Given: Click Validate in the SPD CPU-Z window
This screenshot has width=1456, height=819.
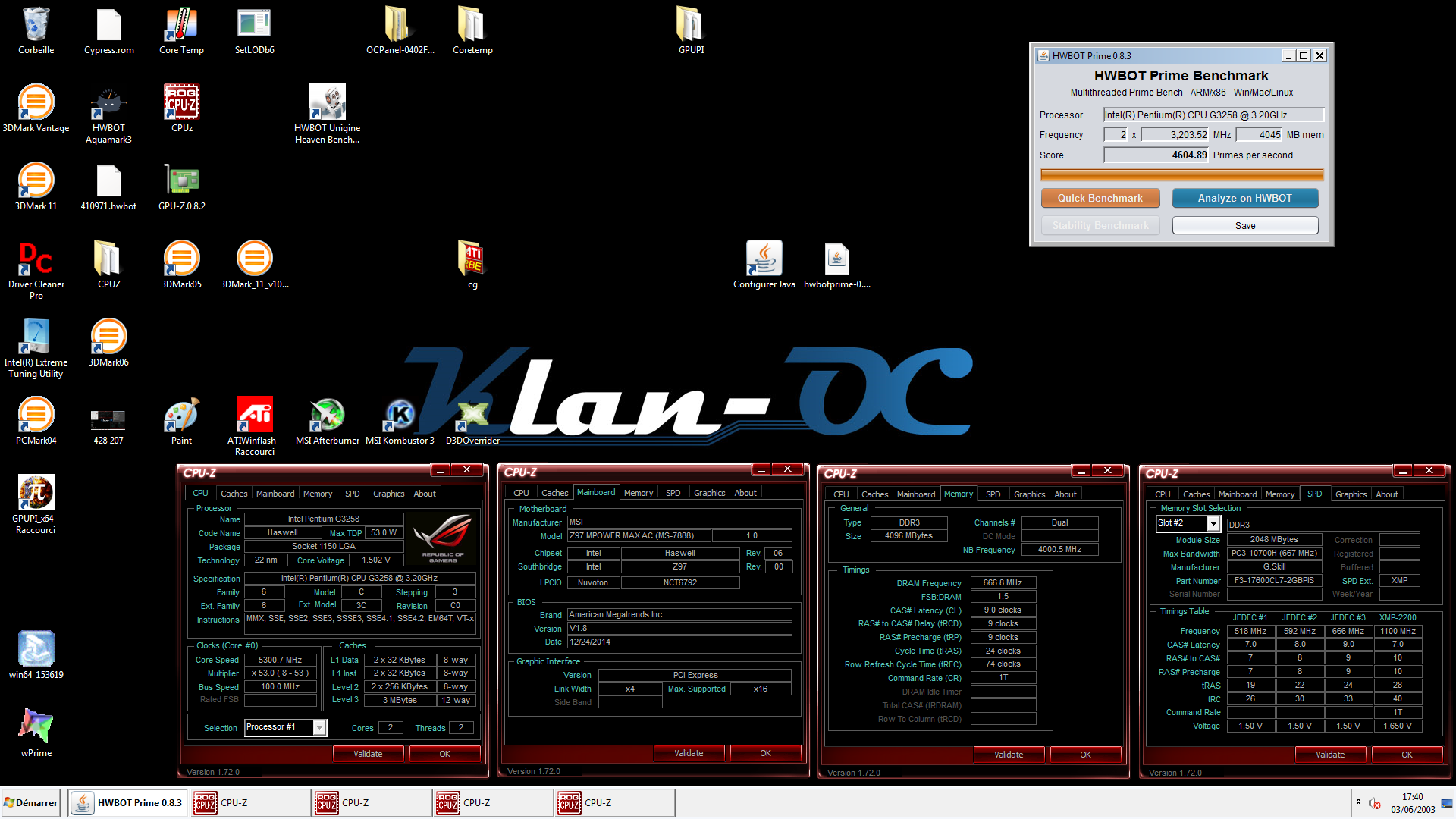Looking at the screenshot, I should coord(1330,755).
